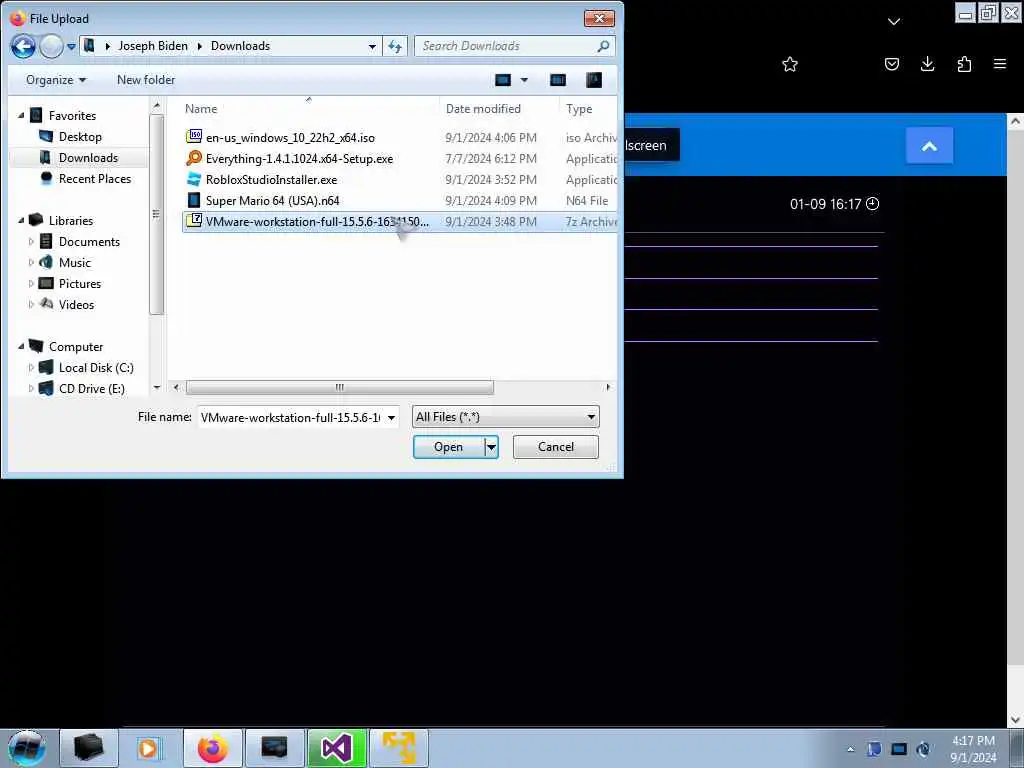Select Everything-1.4.1.1024.x64-Setup.exe file

point(299,159)
